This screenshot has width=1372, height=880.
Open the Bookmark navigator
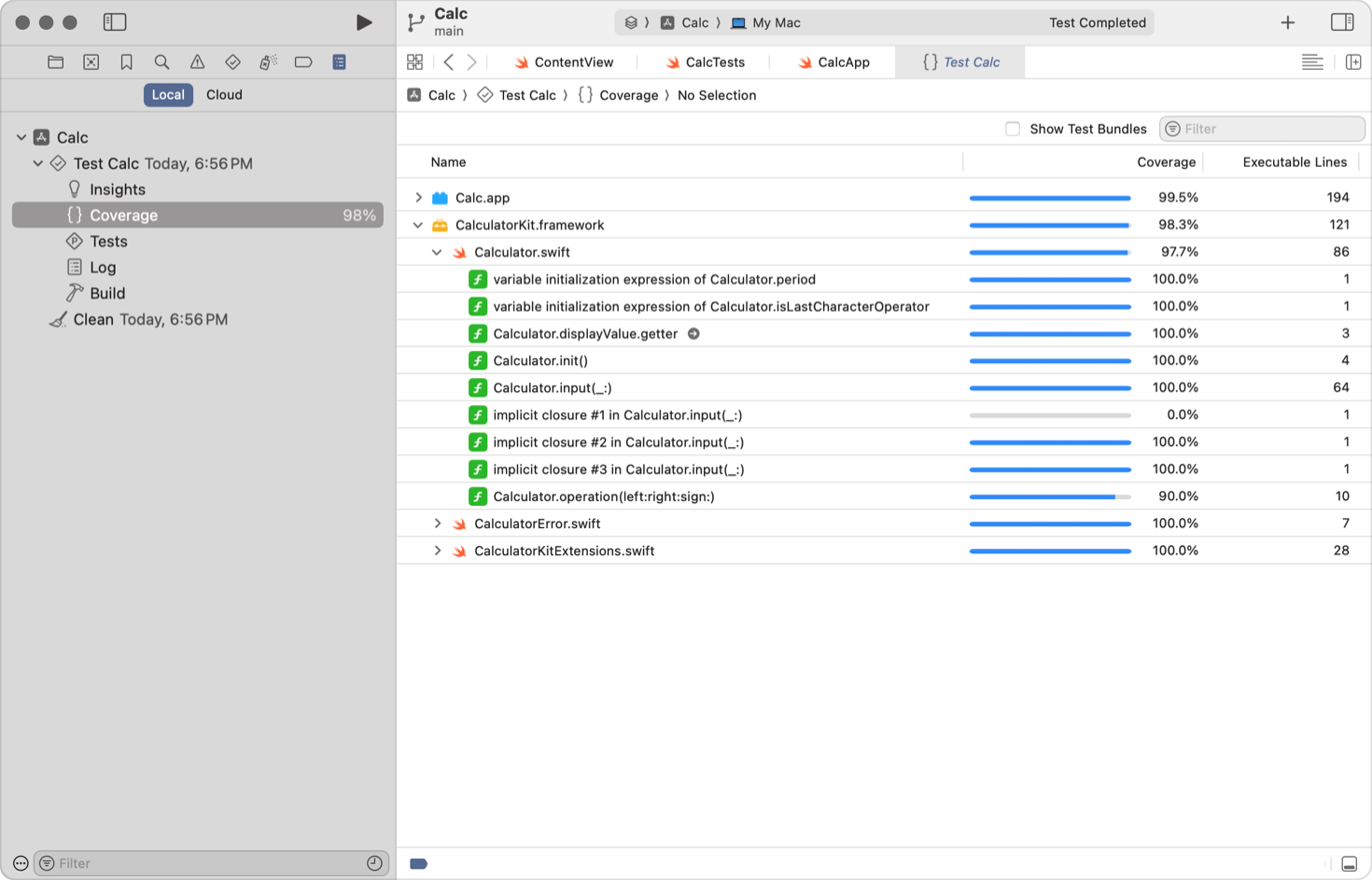tap(126, 62)
